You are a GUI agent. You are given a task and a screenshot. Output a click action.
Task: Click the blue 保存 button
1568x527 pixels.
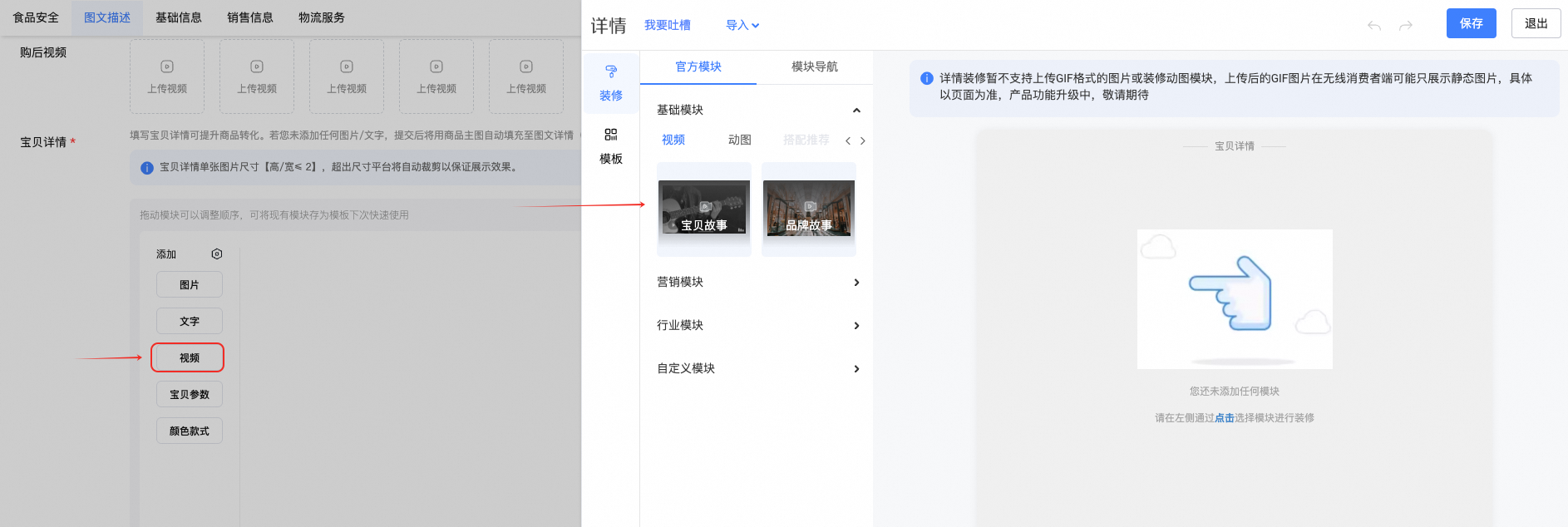[x=1472, y=23]
